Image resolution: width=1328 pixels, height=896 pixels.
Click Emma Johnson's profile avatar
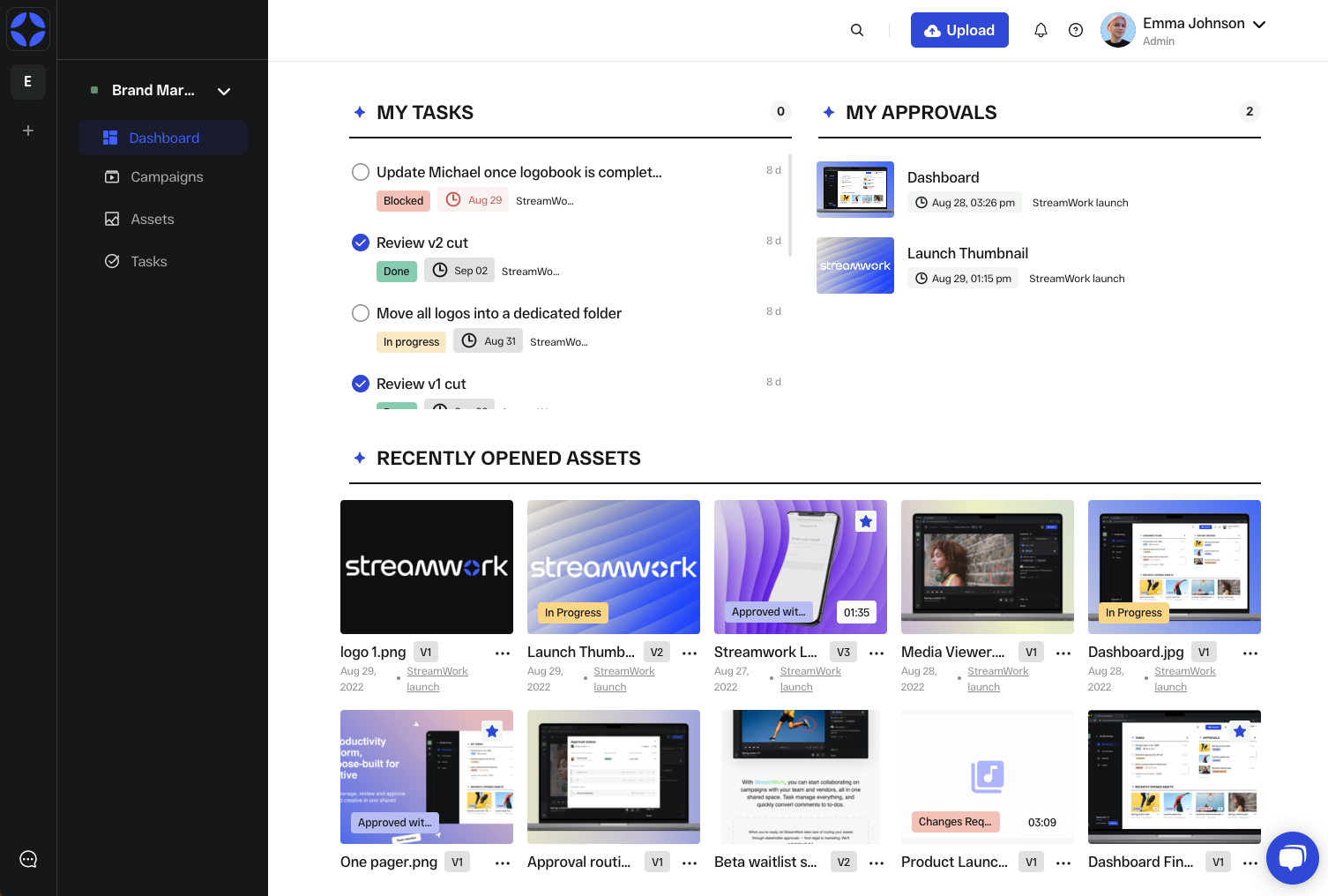coord(1118,30)
